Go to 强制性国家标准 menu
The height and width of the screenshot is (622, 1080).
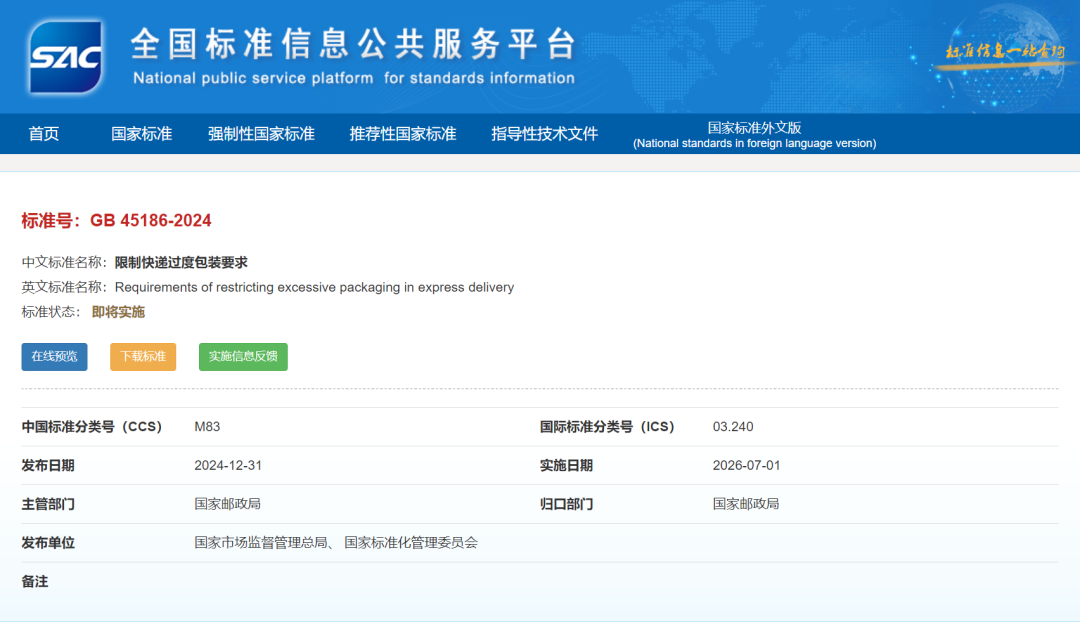click(x=261, y=134)
